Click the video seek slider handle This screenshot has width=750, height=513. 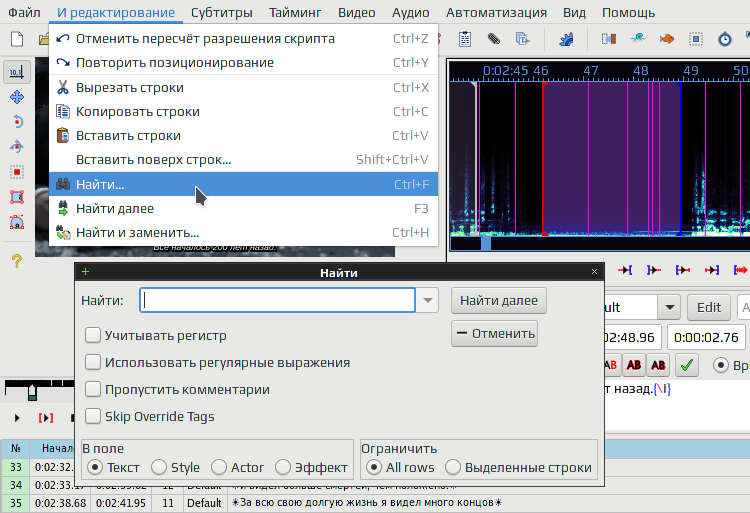coord(32,392)
